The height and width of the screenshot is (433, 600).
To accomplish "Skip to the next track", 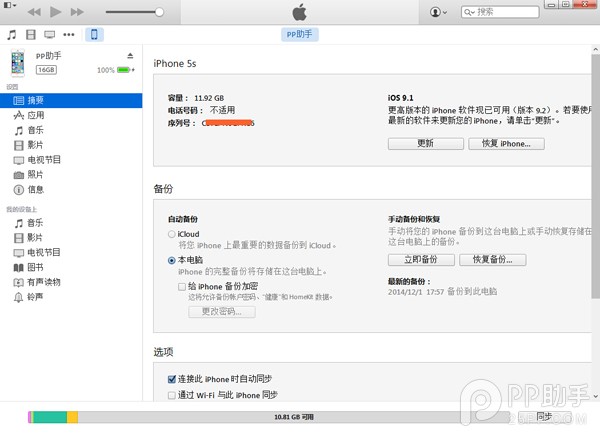I will [x=79, y=12].
